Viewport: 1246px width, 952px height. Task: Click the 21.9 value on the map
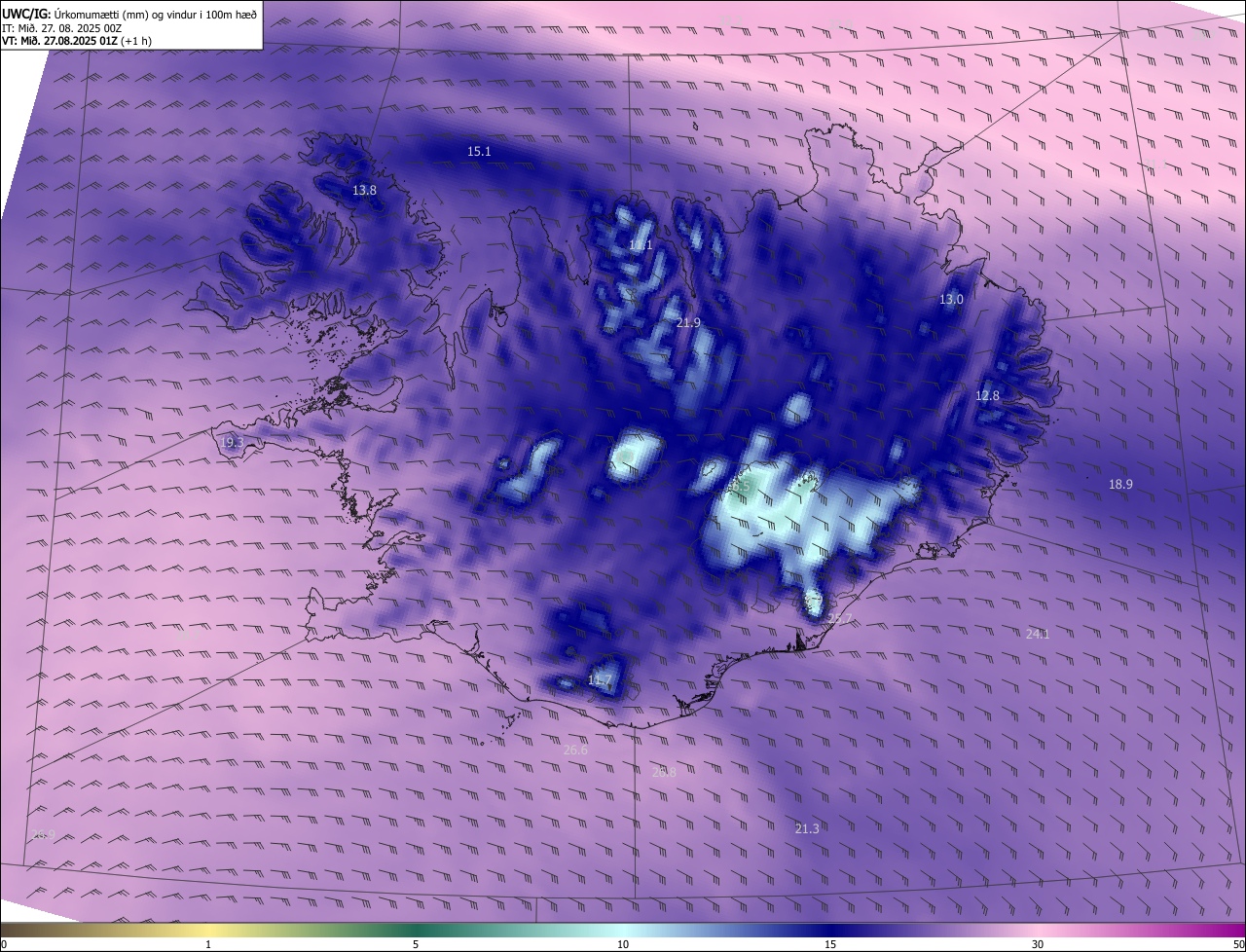pos(688,322)
